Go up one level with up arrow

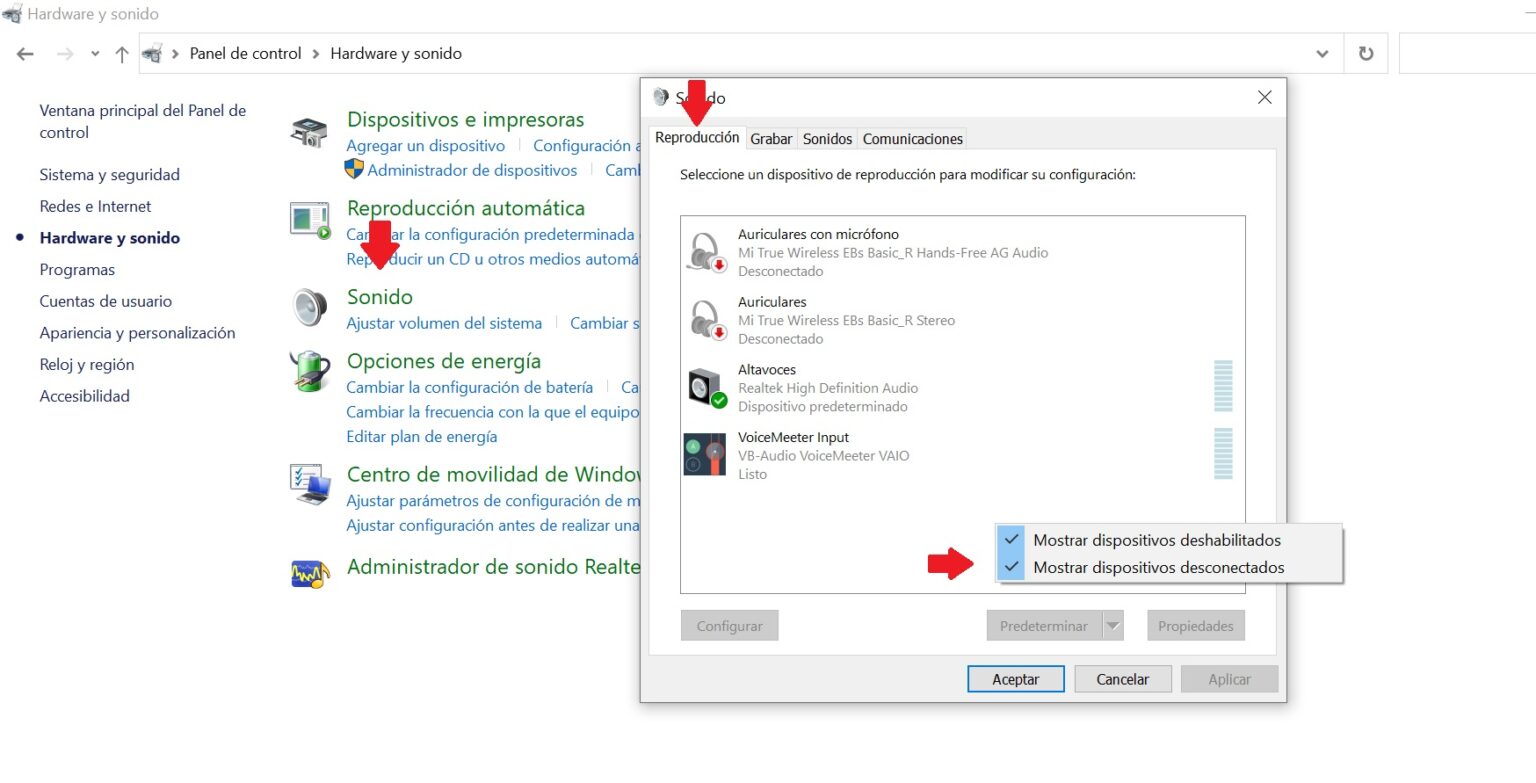point(122,54)
